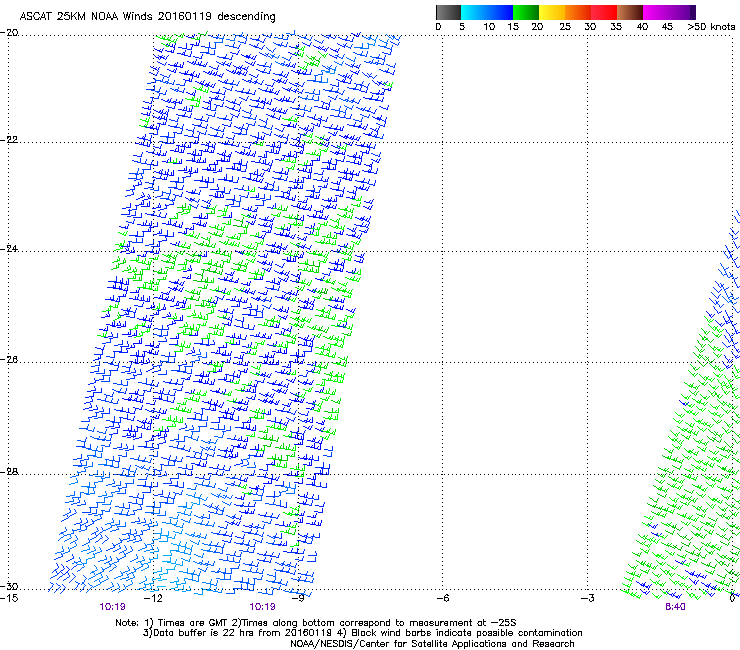Image resolution: width=740 pixels, height=650 pixels.
Task: Pick the red 30-35 knots color bar segment
Action: click(604, 12)
